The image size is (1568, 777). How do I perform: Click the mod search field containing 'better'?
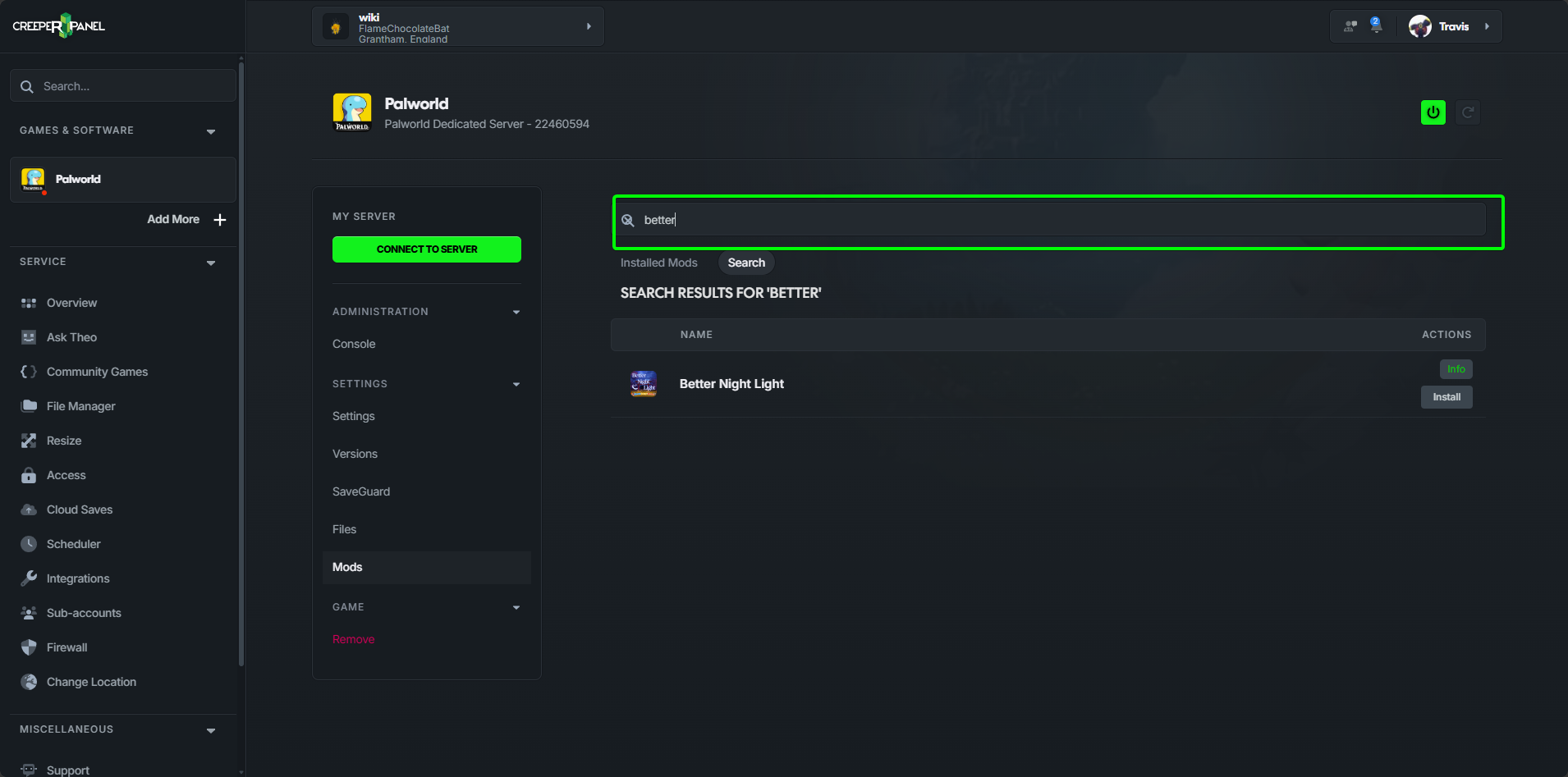[x=1051, y=220]
